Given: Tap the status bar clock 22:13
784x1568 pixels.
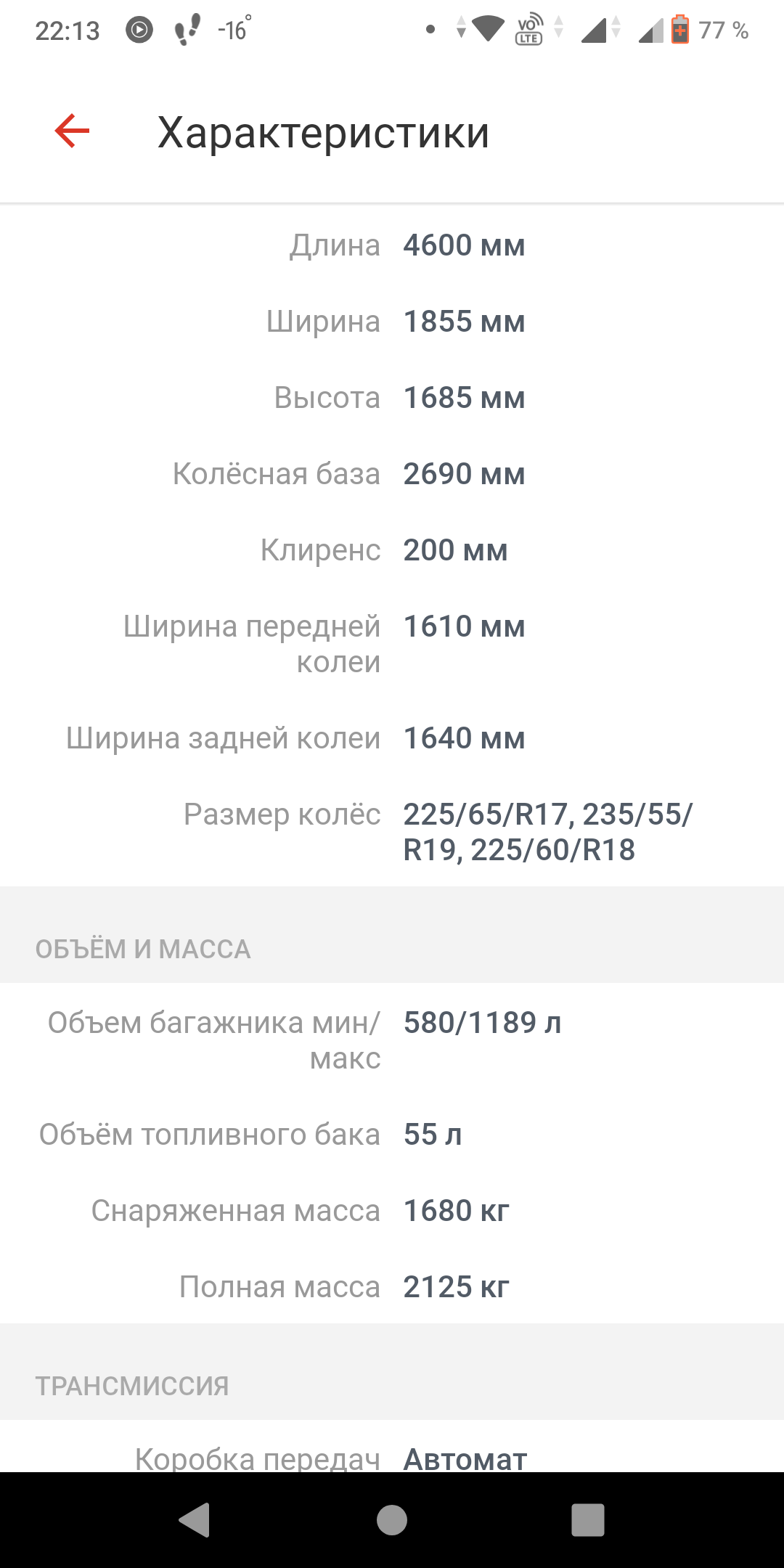Looking at the screenshot, I should pos(68,30).
